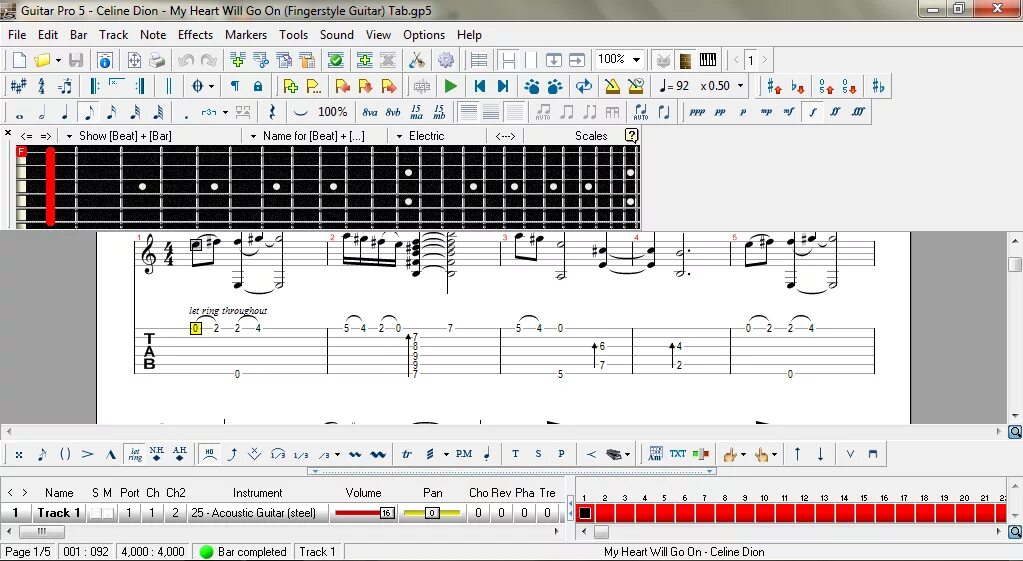Open the key signature icon

coord(18,86)
